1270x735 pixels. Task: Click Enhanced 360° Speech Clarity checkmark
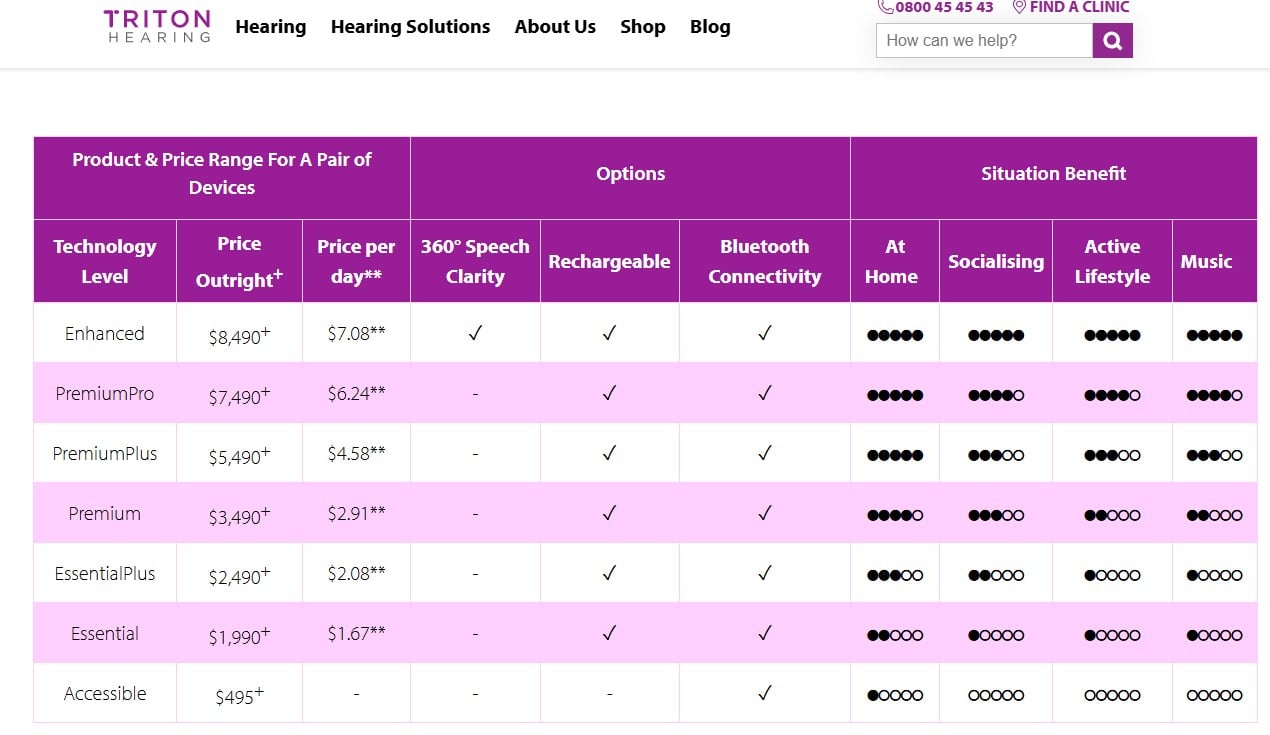pos(475,333)
